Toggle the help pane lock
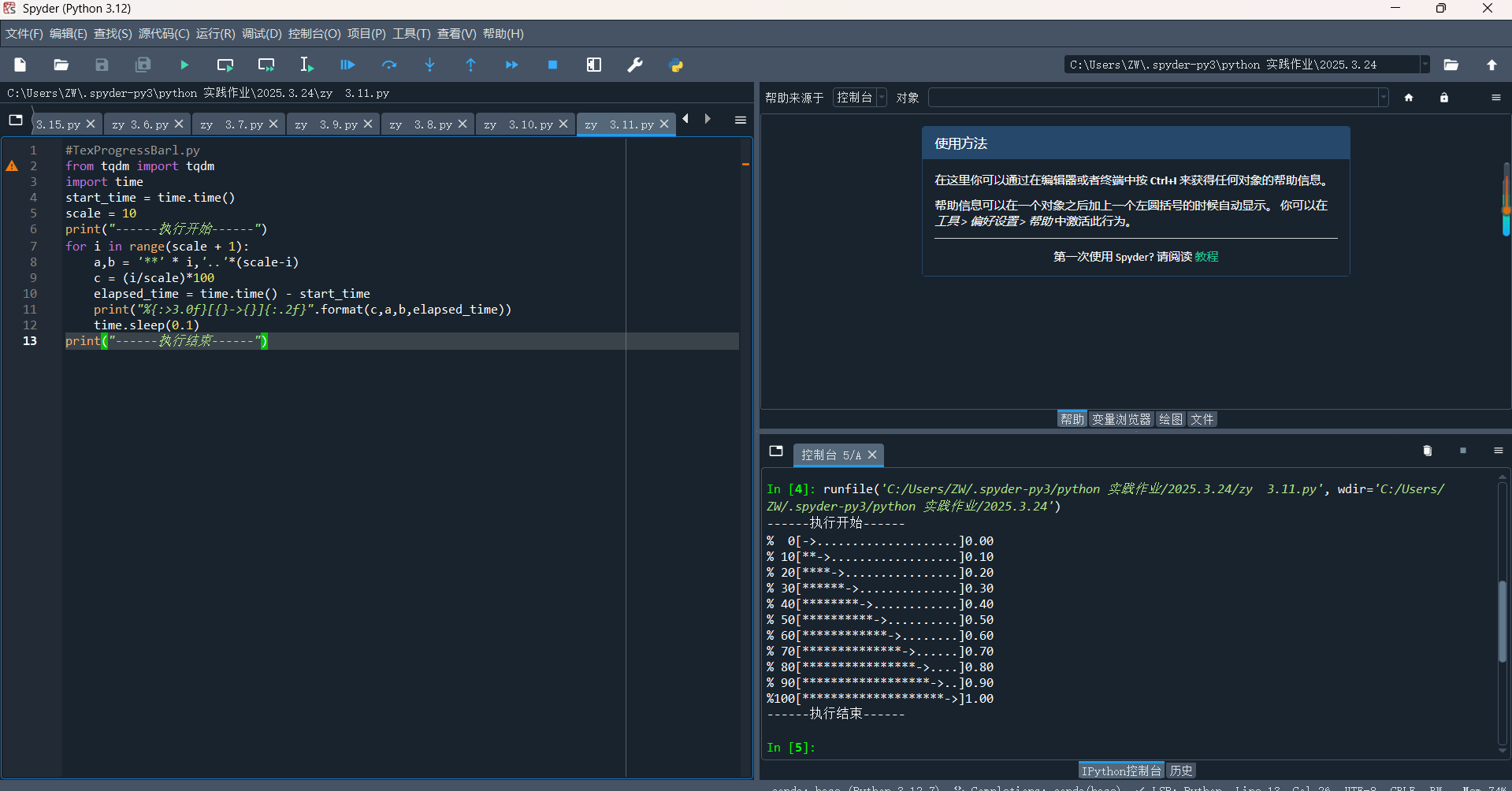1512x791 pixels. (x=1444, y=98)
